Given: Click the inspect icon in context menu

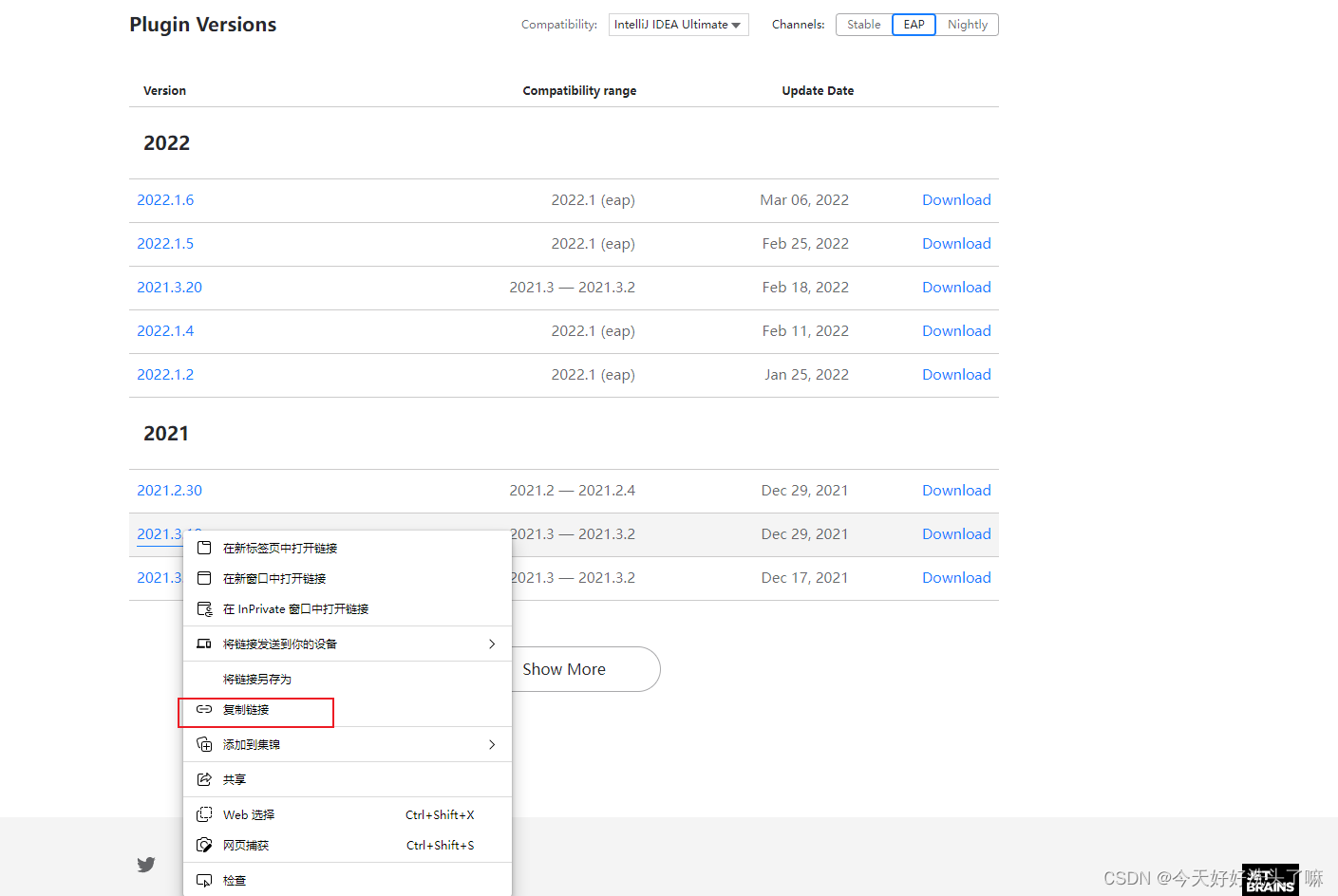Looking at the screenshot, I should [204, 880].
